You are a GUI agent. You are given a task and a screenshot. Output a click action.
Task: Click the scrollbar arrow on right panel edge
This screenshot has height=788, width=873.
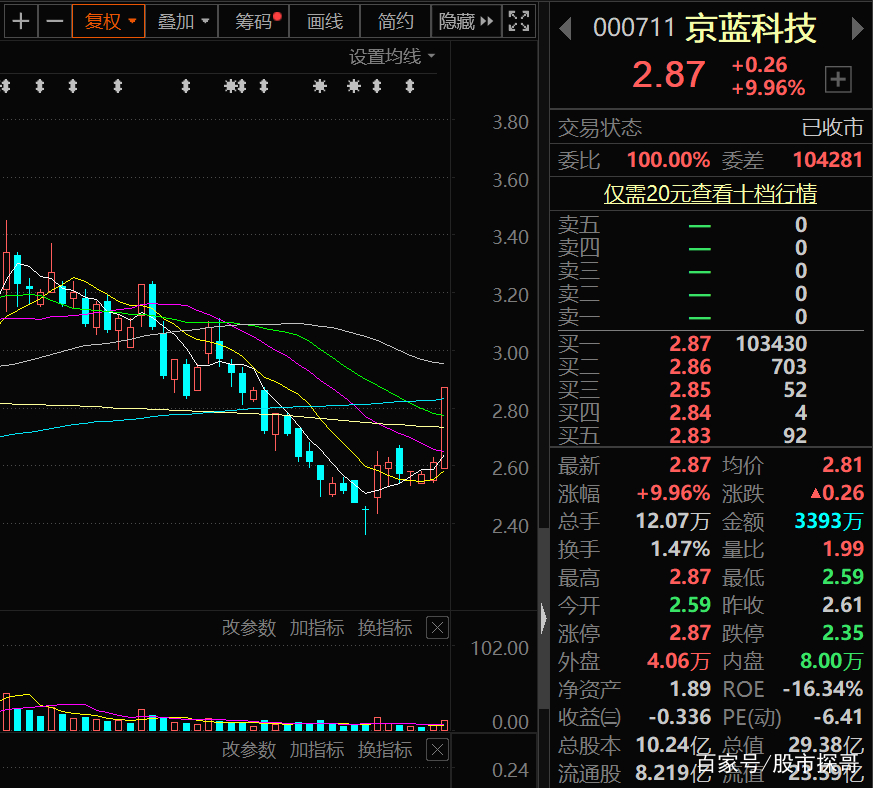(x=543, y=618)
